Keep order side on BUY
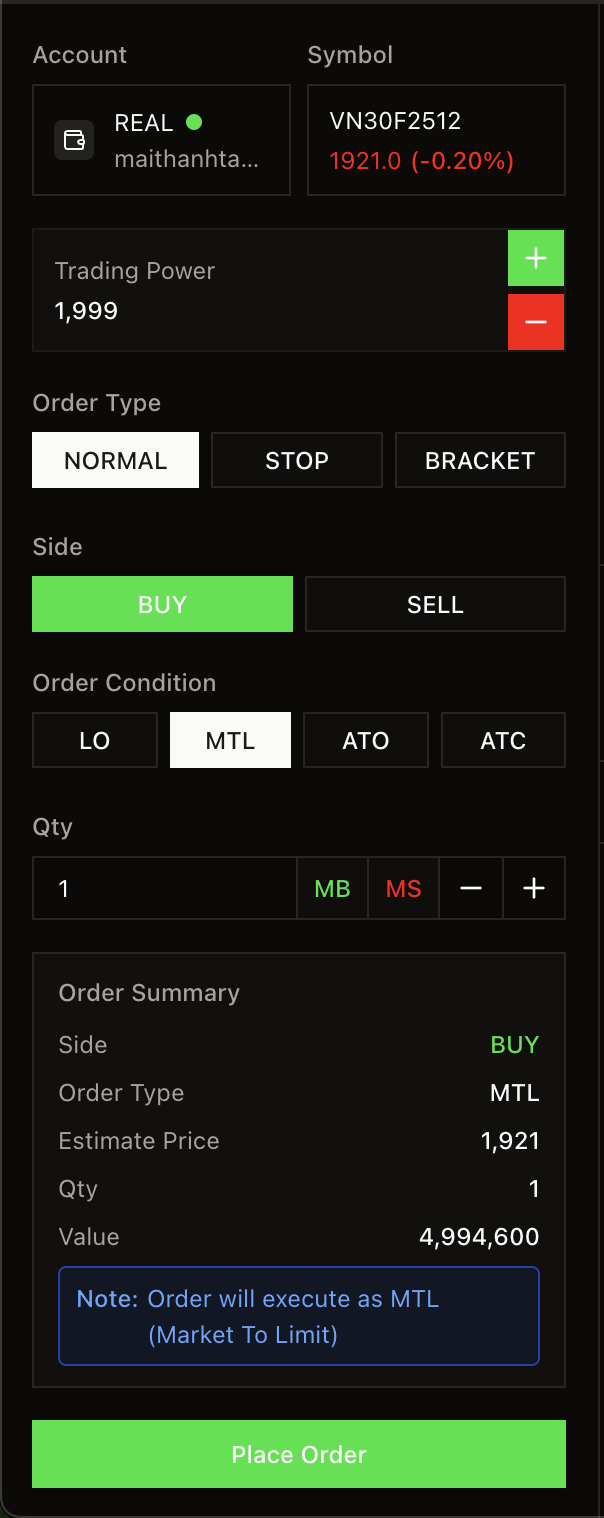The image size is (604, 1518). pos(162,604)
